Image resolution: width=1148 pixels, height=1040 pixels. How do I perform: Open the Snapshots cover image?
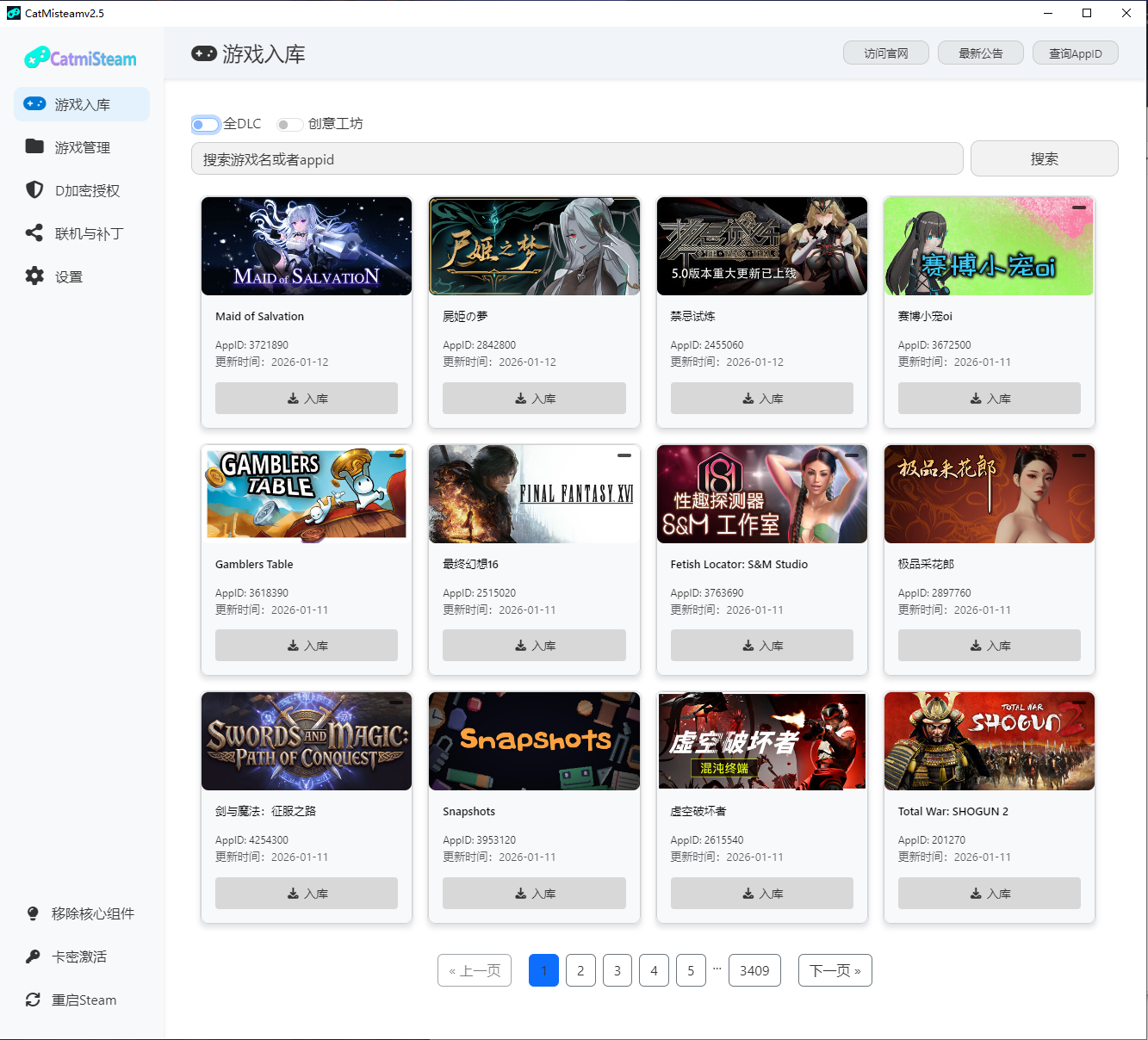tap(534, 741)
